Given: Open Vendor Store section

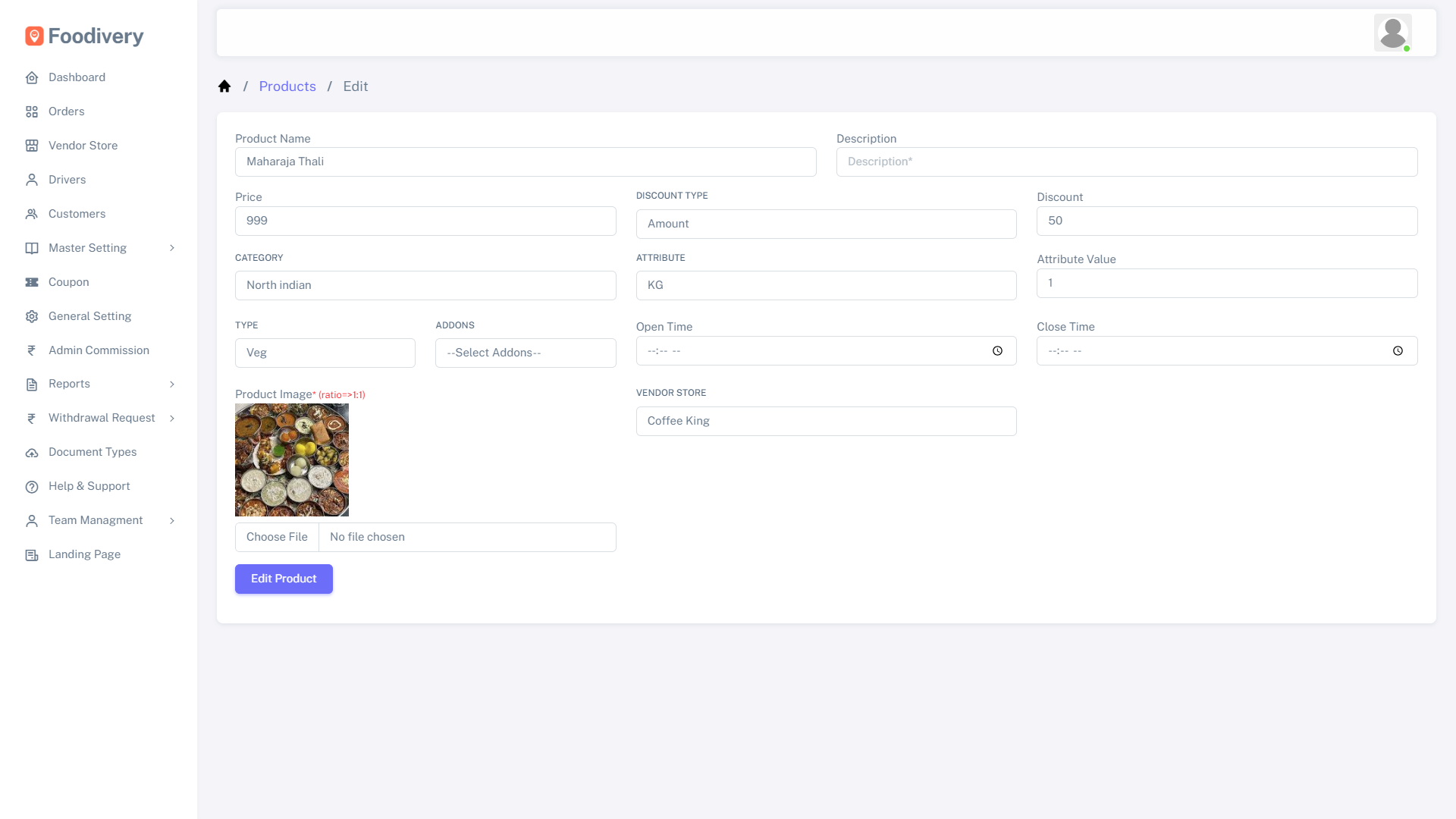Looking at the screenshot, I should point(83,146).
